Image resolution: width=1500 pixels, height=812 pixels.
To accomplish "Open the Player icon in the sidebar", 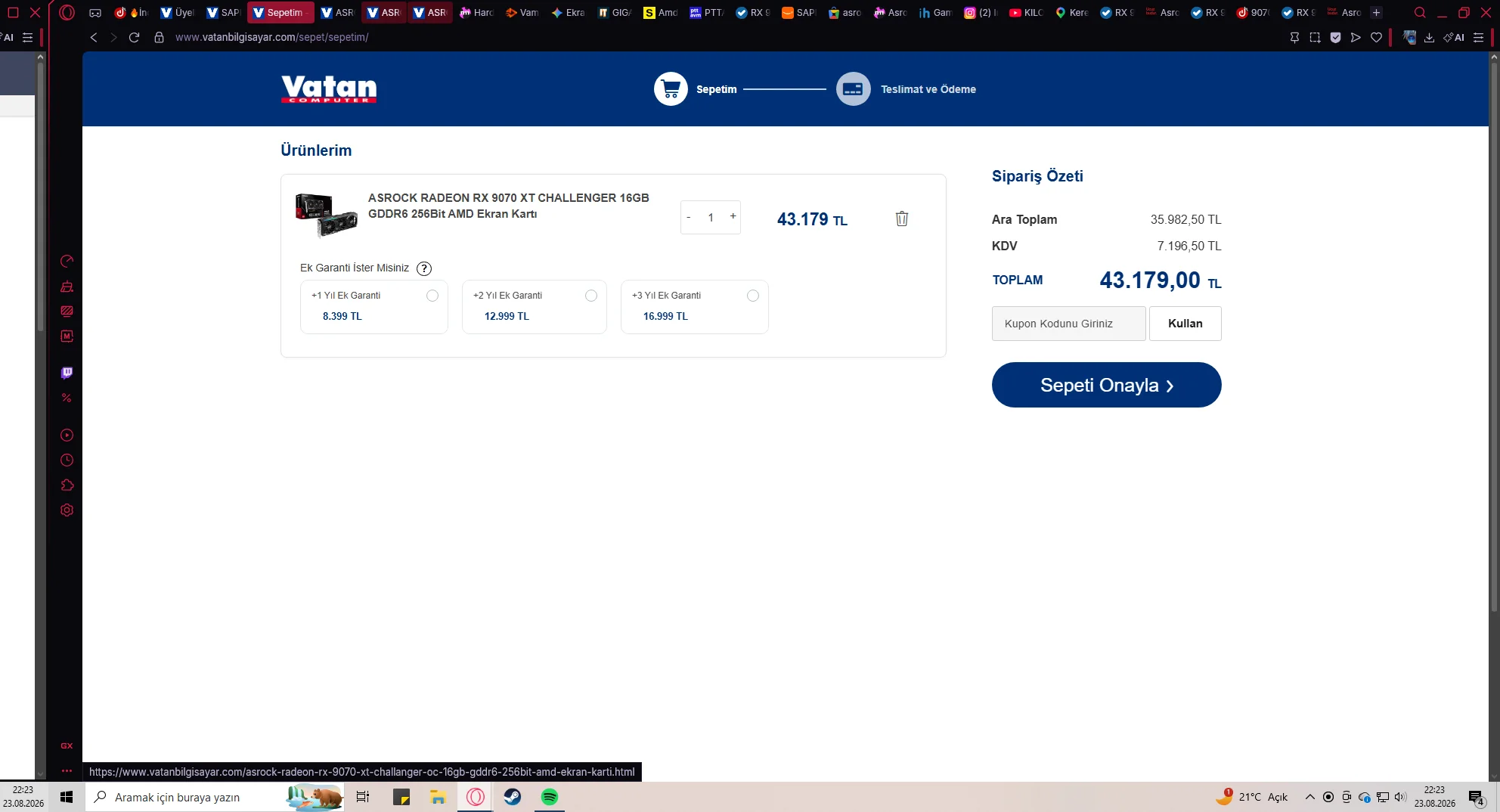I will [x=67, y=435].
